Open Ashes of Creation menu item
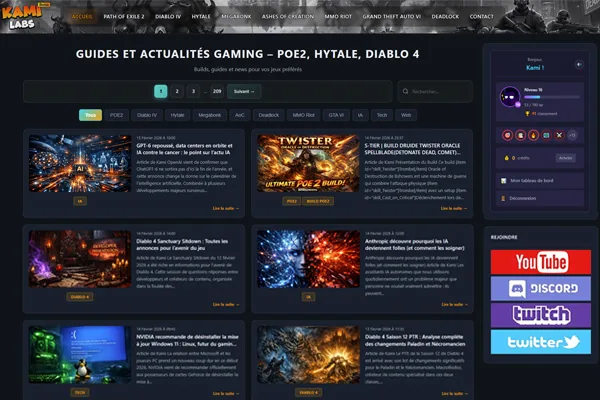Viewport: 600px width, 400px height. point(288,16)
